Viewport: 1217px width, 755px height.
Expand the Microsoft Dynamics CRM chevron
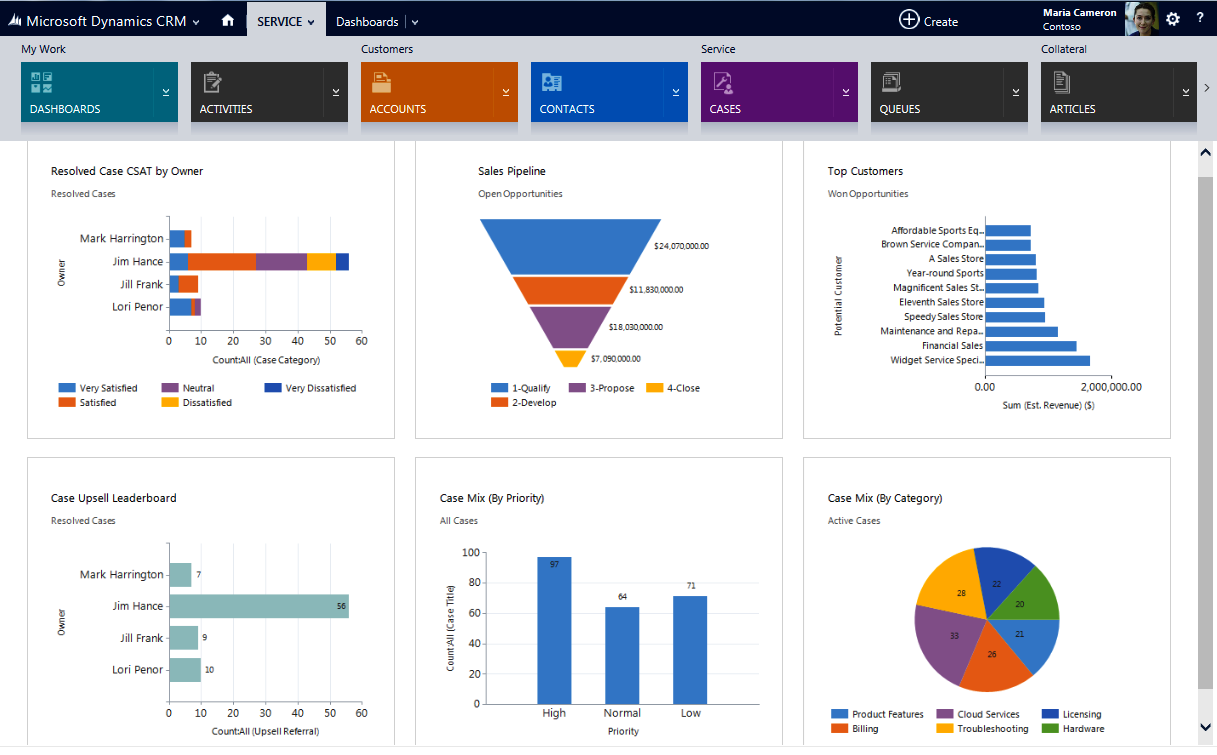point(196,19)
